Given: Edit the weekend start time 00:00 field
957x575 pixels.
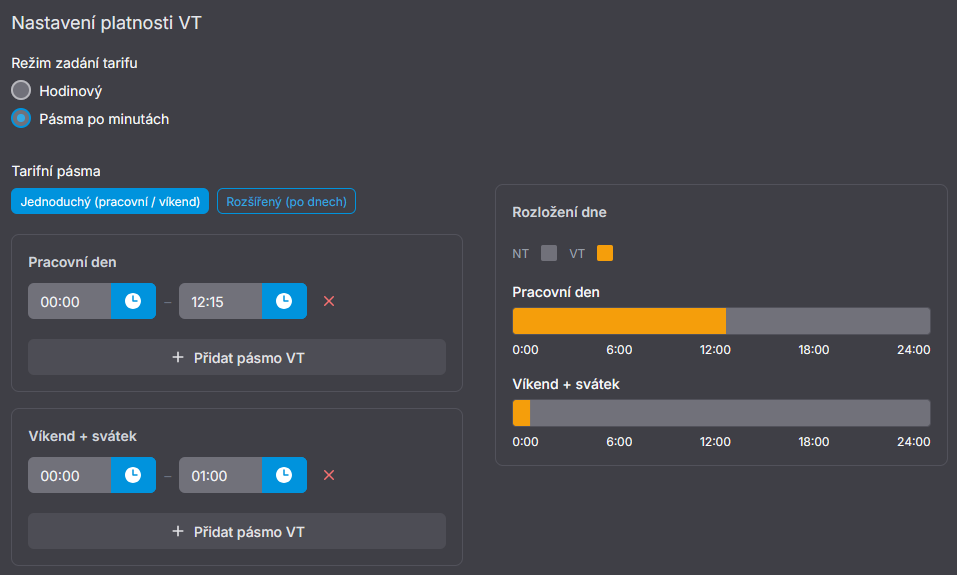Looking at the screenshot, I should [x=69, y=475].
